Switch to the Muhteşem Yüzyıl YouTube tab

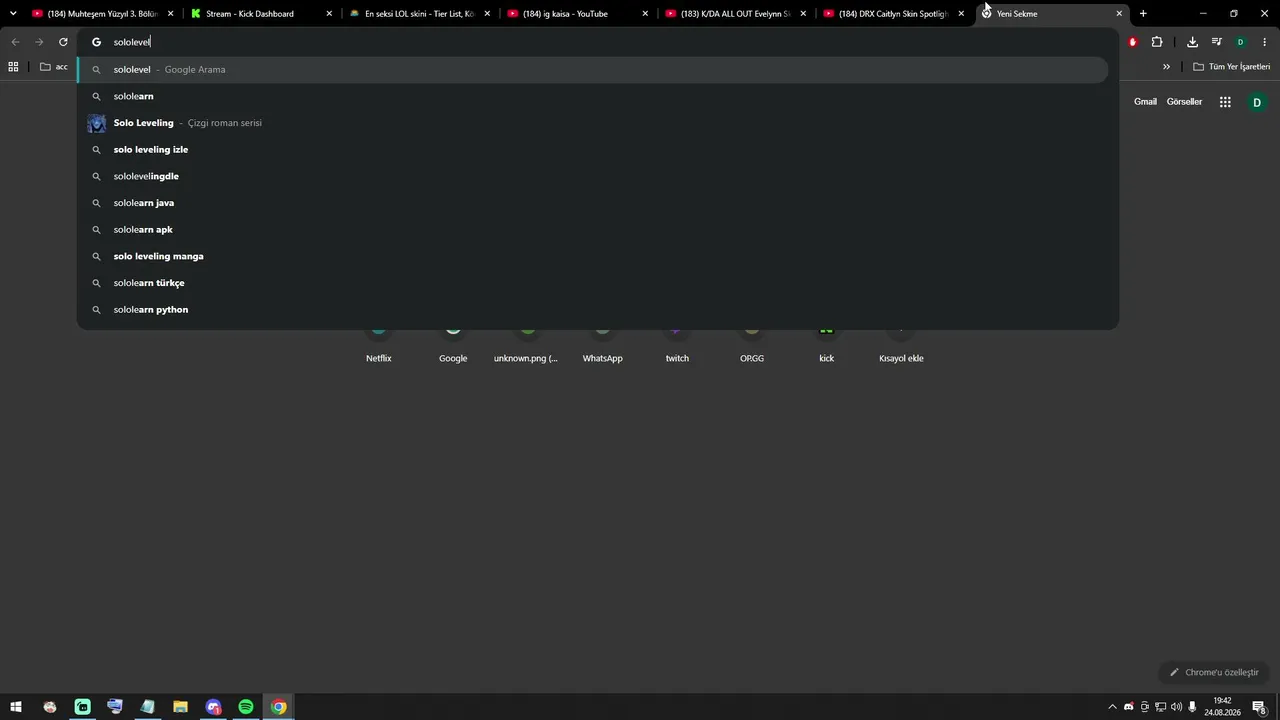[103, 14]
